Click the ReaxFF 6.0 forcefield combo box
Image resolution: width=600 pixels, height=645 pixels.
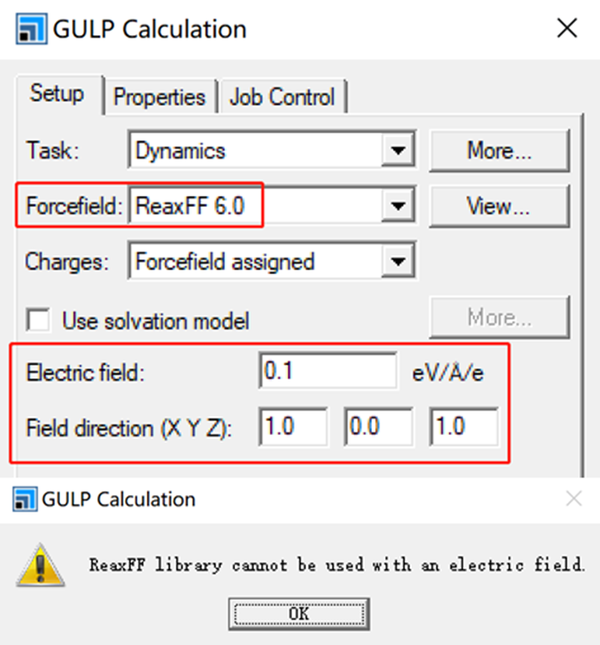[255, 207]
